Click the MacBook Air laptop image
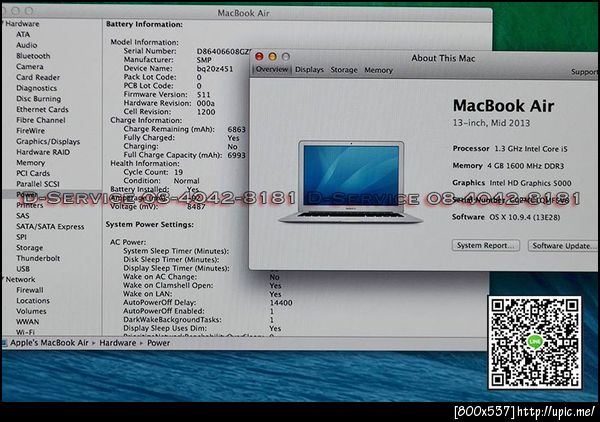600x422 pixels. click(x=351, y=182)
